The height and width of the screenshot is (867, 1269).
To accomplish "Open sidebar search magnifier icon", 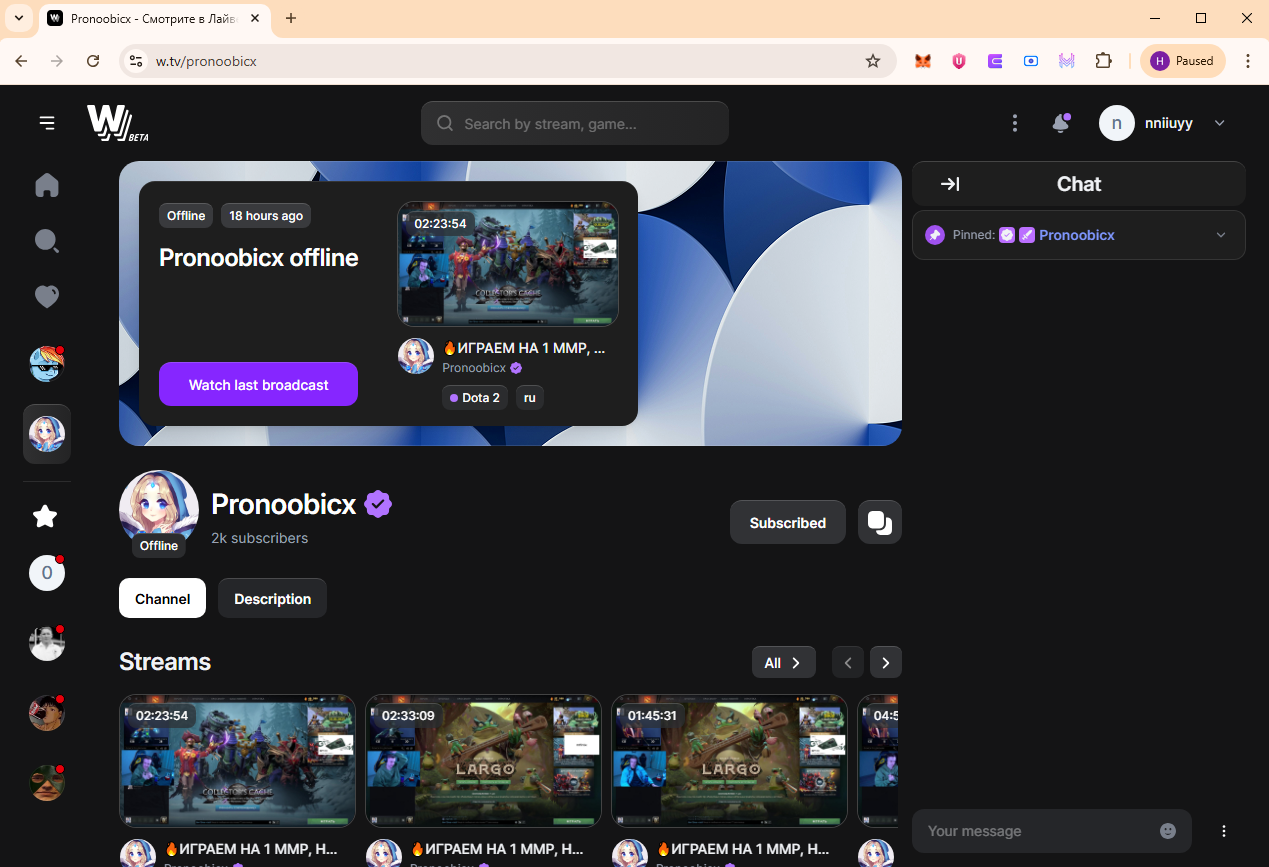I will pos(47,241).
